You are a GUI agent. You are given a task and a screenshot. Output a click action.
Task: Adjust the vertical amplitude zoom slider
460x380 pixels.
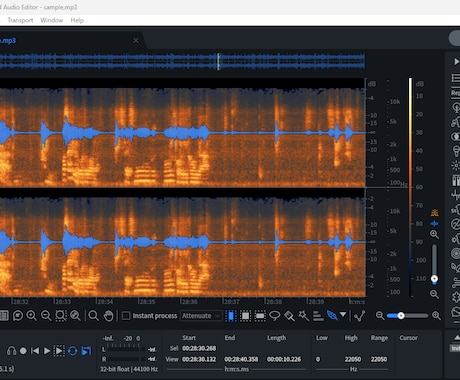pyautogui.click(x=434, y=264)
